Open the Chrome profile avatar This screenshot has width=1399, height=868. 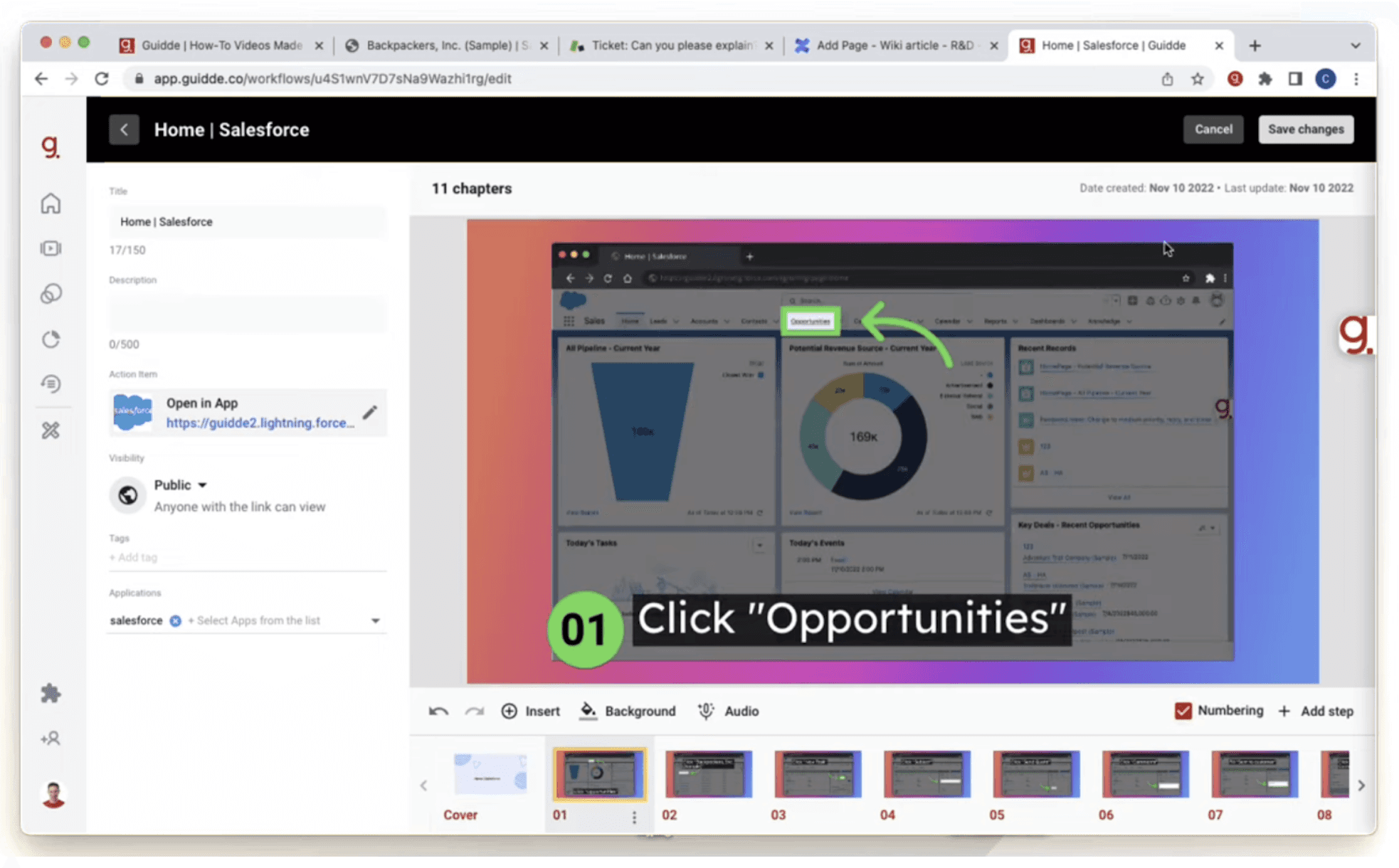(x=1325, y=79)
